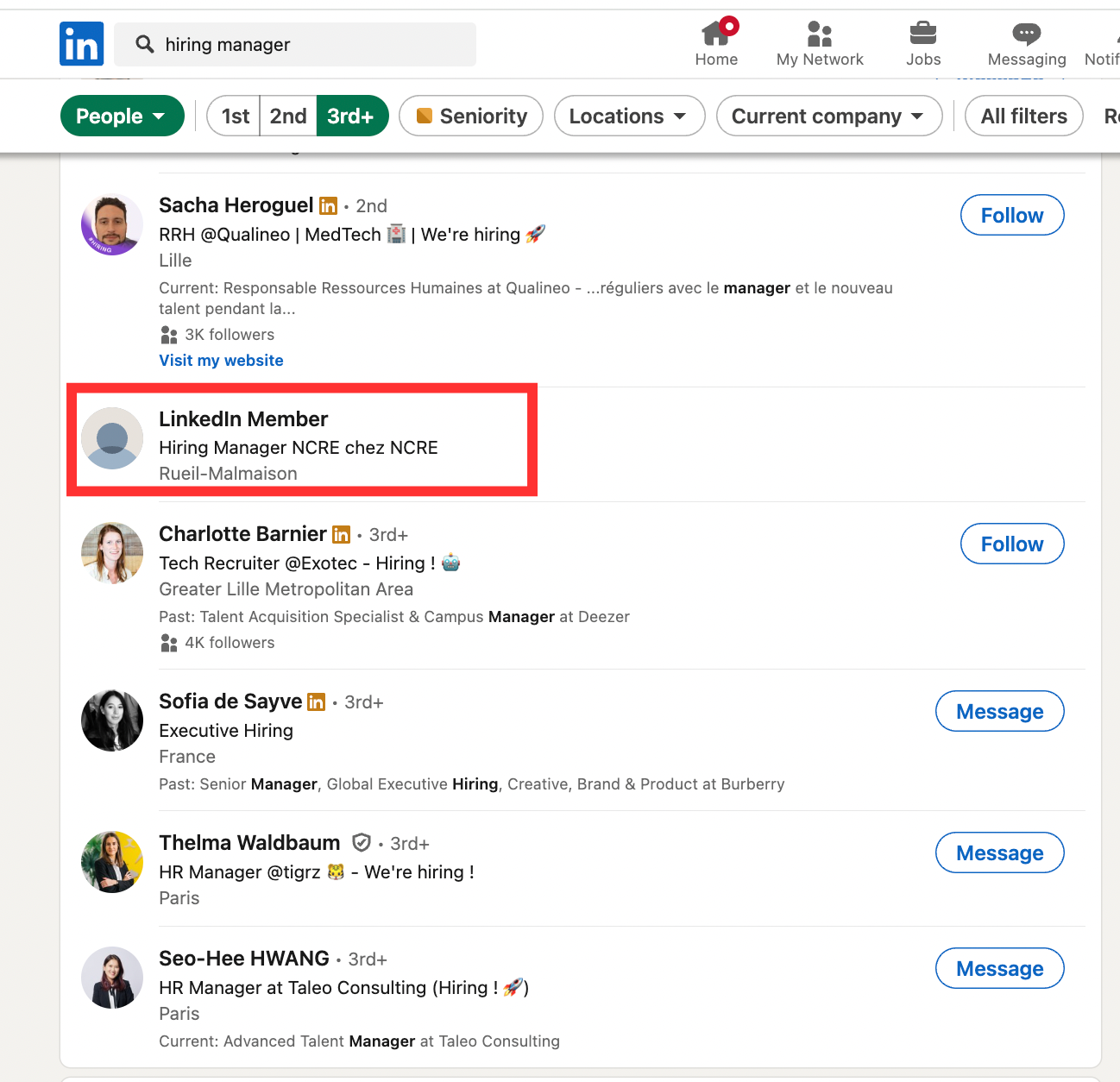The image size is (1120, 1082).
Task: Open Thelma Waldbaum's profile name
Action: [249, 843]
